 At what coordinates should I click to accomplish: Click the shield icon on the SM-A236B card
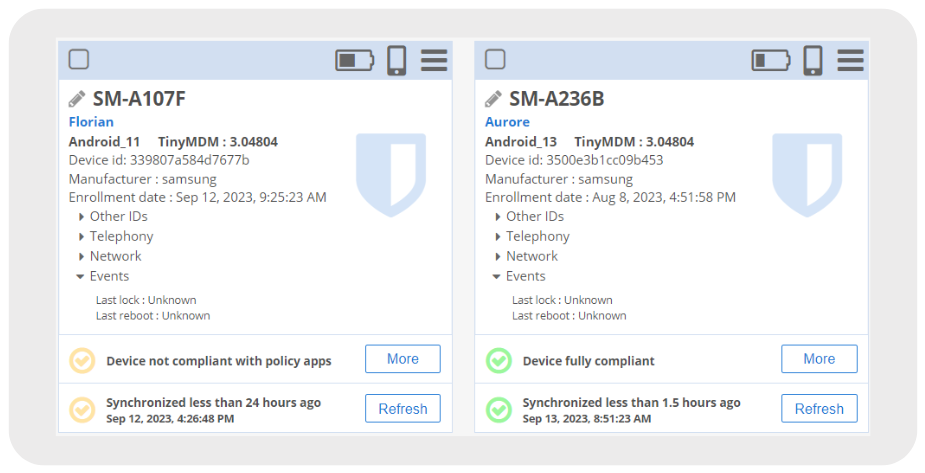point(807,175)
